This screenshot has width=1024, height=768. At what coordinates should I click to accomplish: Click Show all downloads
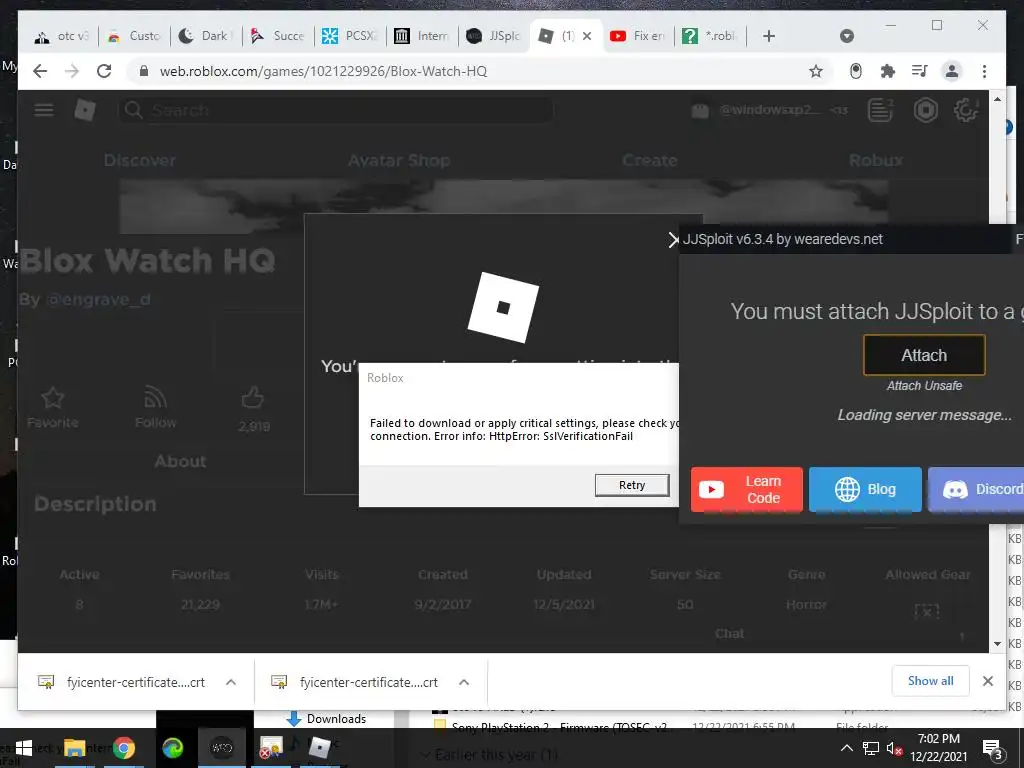[931, 681]
